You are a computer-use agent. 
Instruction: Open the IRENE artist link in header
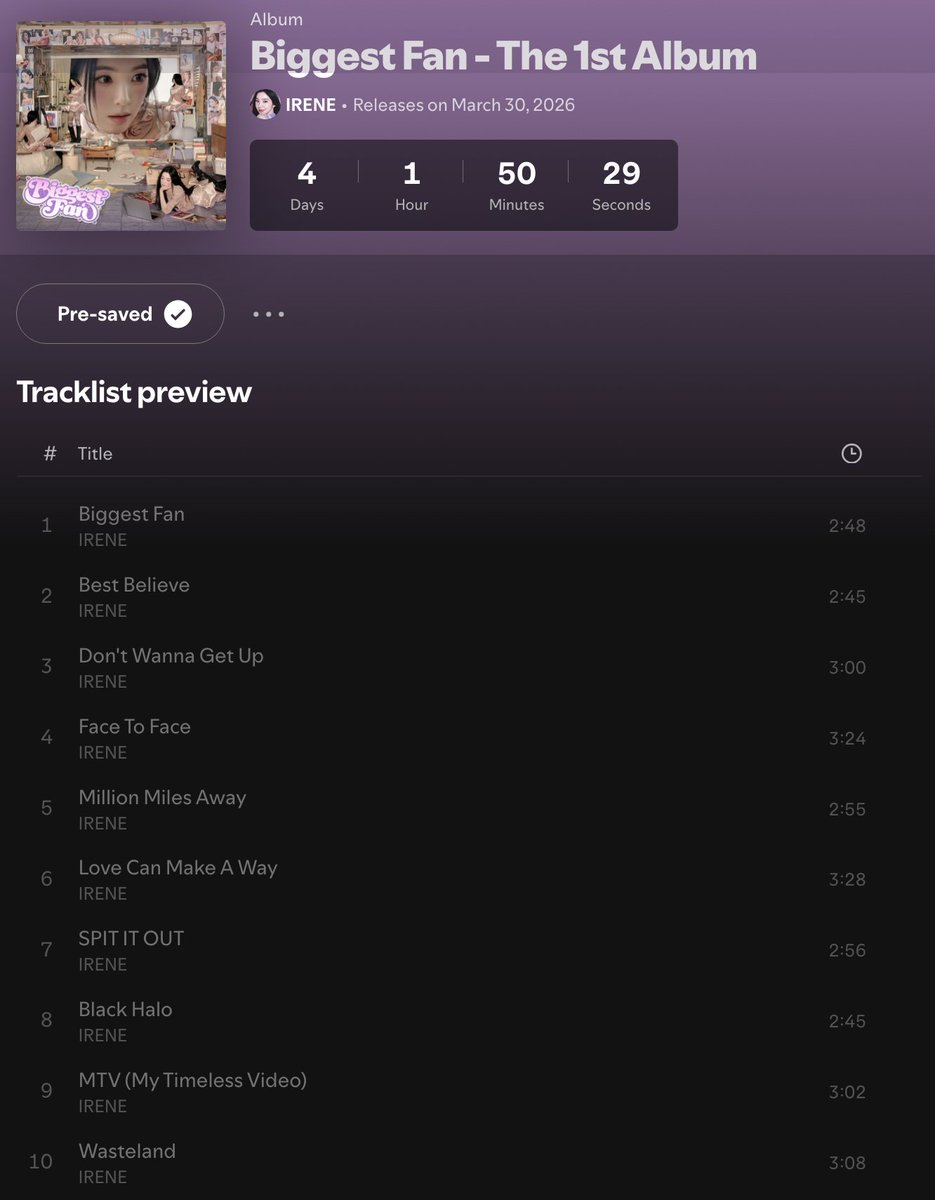(x=311, y=105)
